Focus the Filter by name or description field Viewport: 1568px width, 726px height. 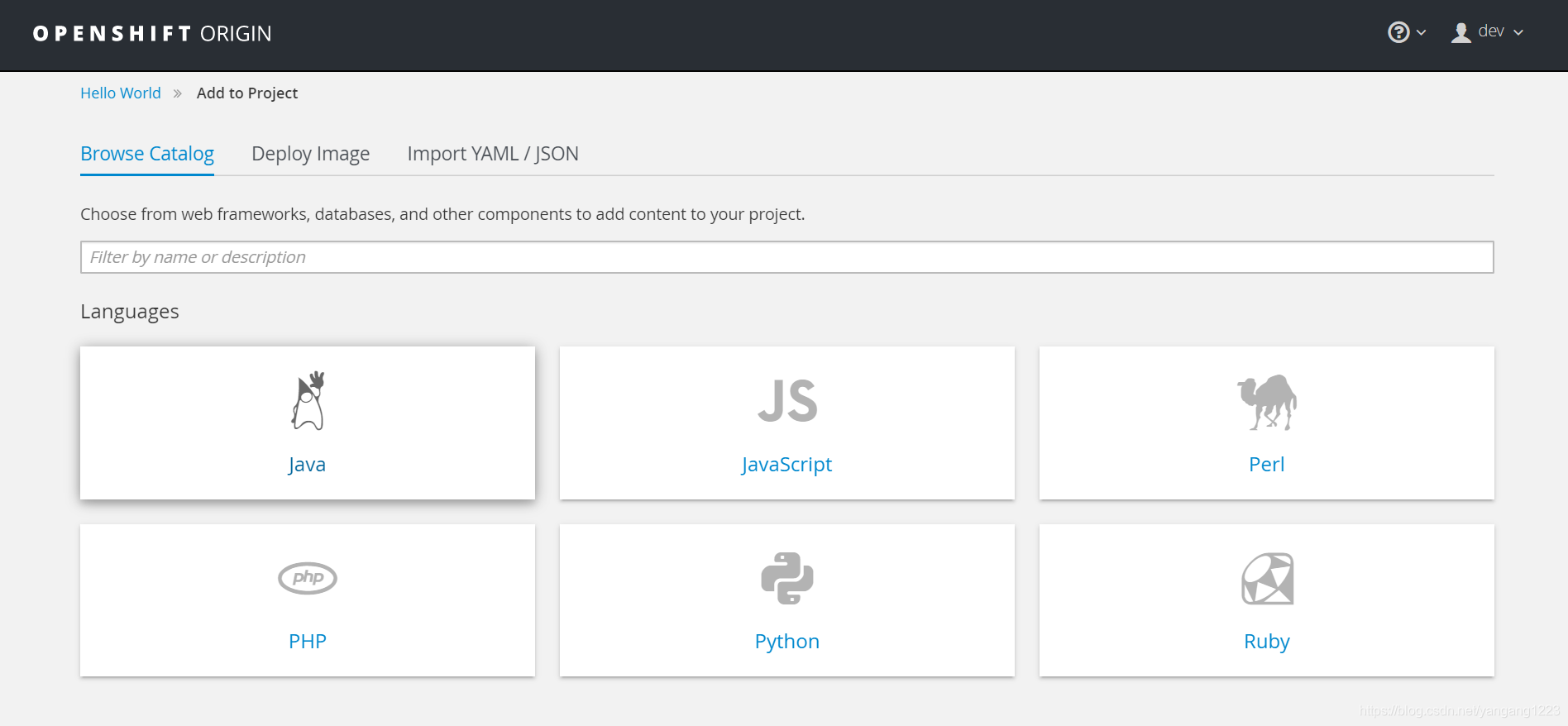click(786, 257)
